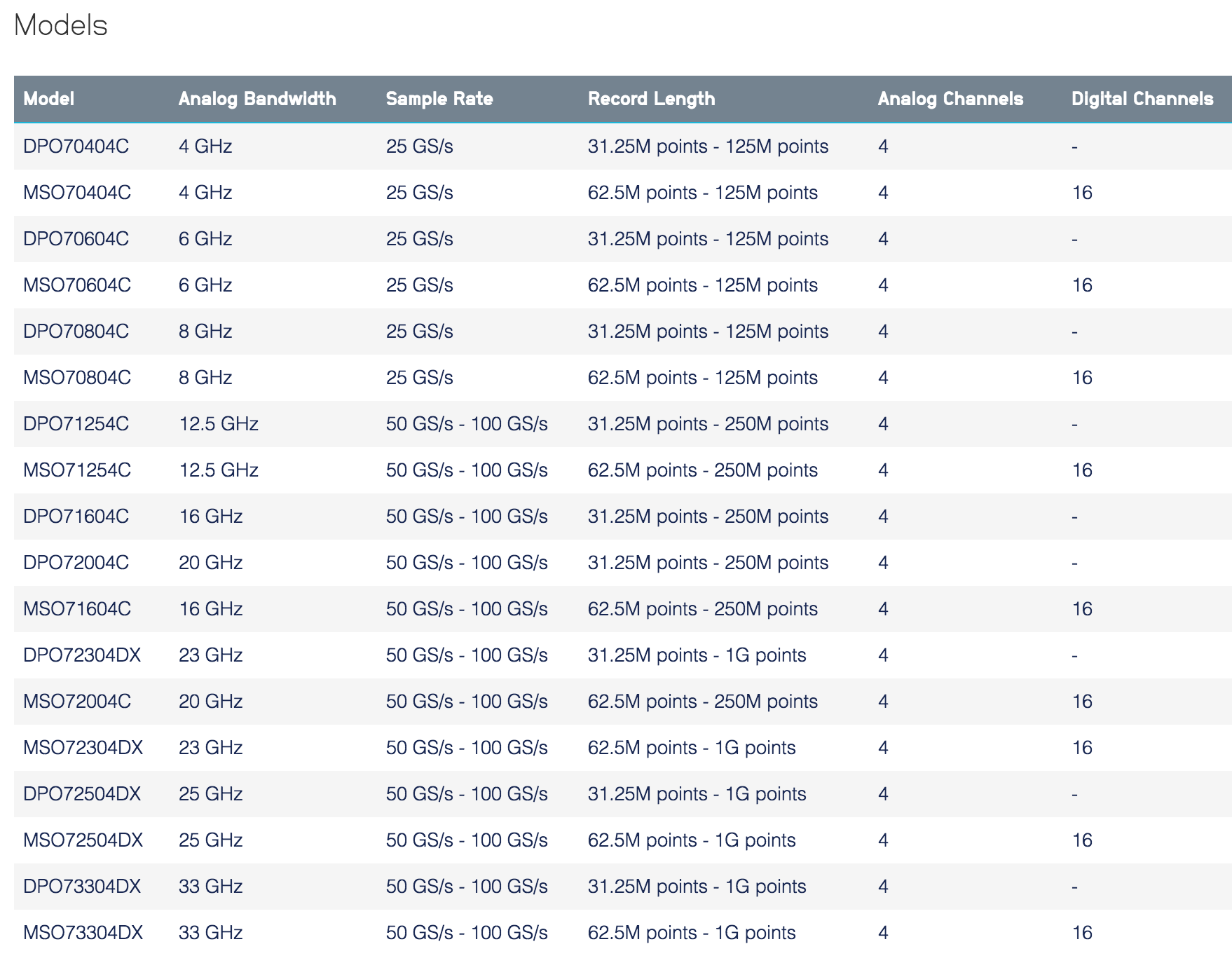Click "12.5 GHz" bandwidth in the DPO71254C row
The image size is (1232, 977).
pos(219,424)
